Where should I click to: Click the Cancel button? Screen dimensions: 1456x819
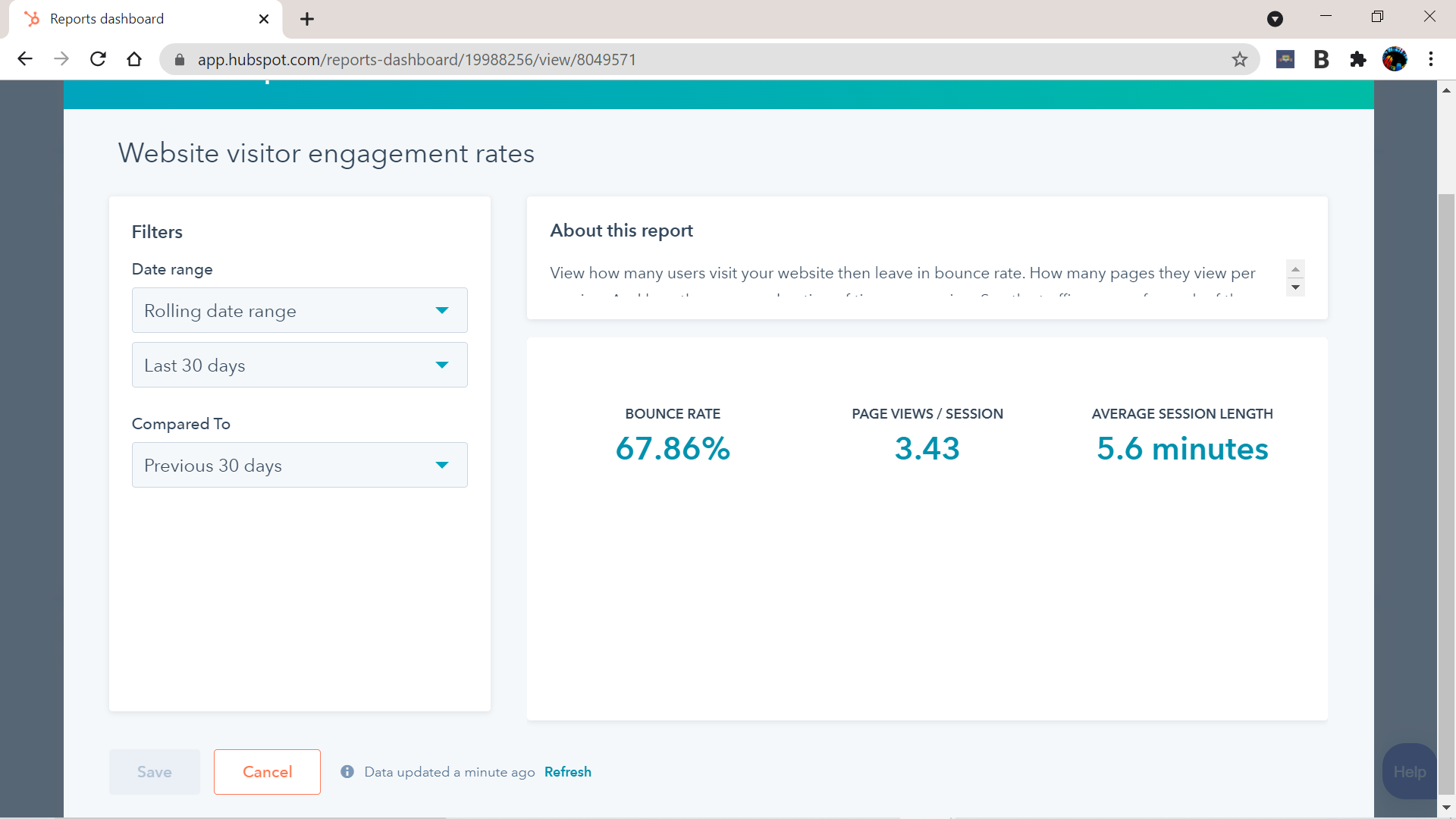[267, 772]
